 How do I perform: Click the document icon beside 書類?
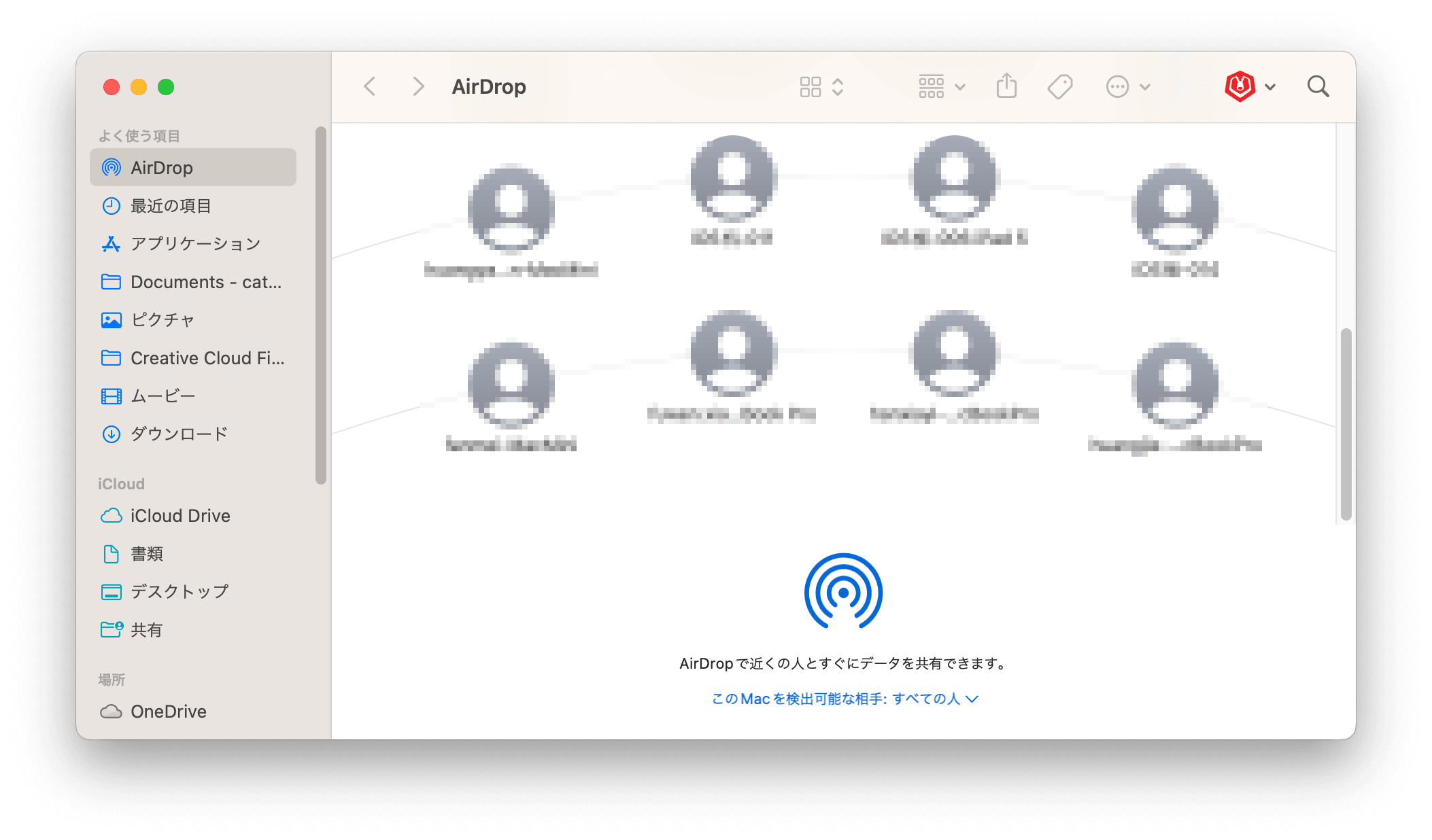click(112, 554)
